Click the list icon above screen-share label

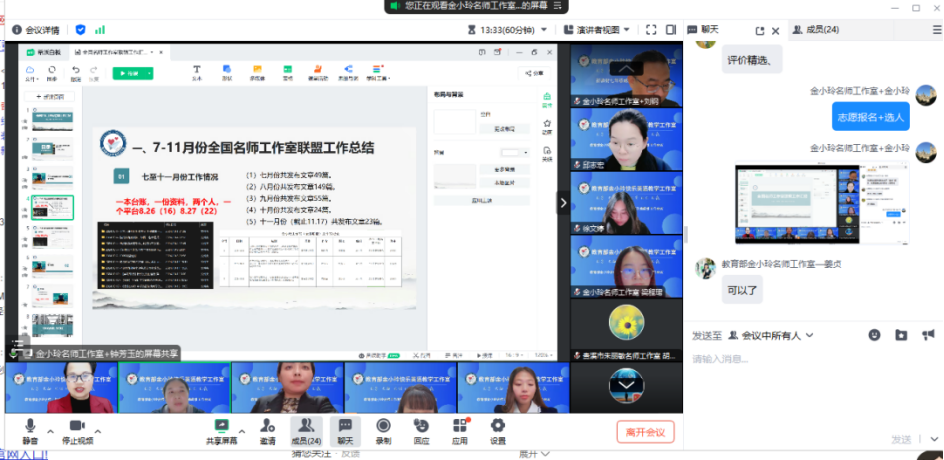click(x=18, y=344)
